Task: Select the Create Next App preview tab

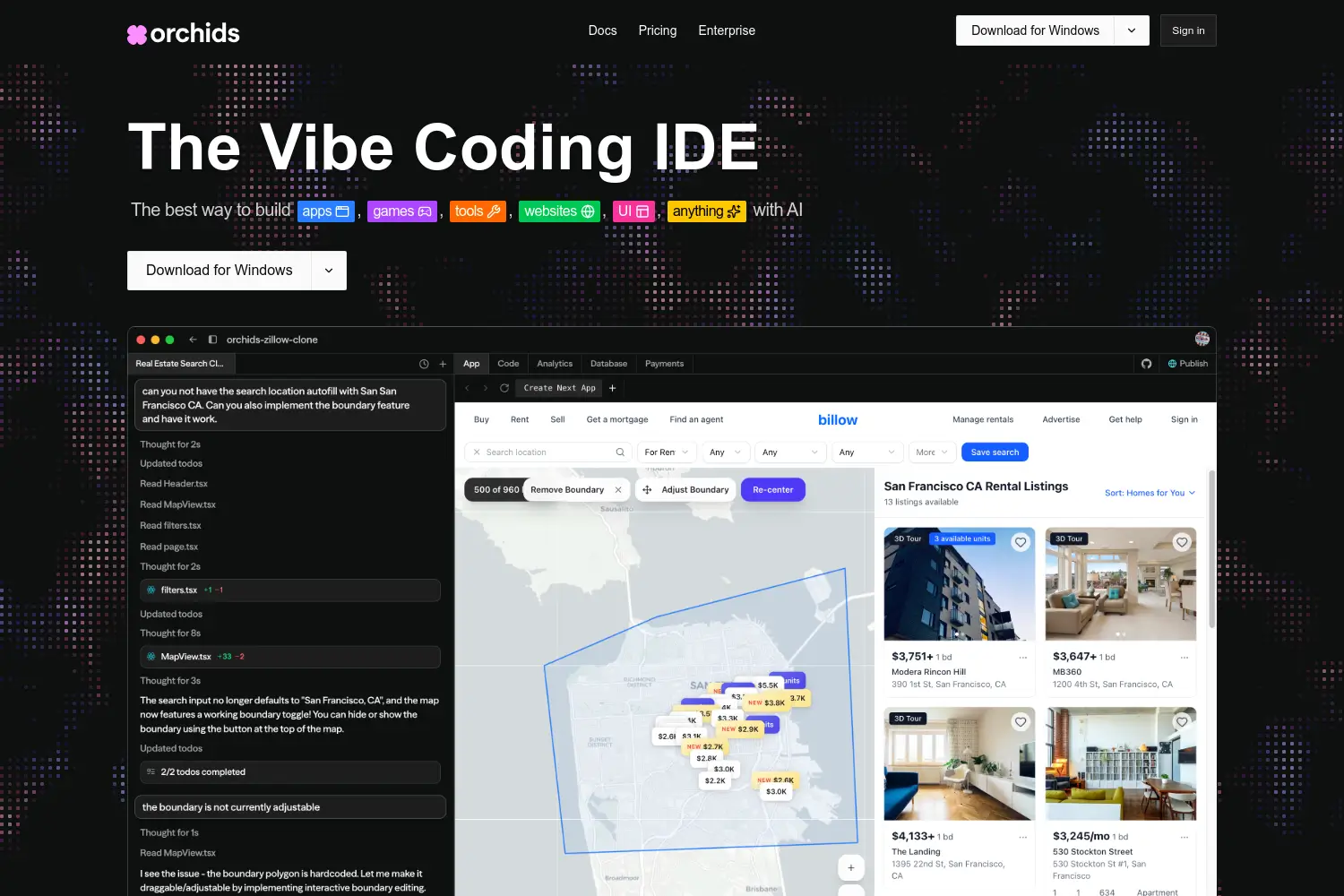Action: 559,388
